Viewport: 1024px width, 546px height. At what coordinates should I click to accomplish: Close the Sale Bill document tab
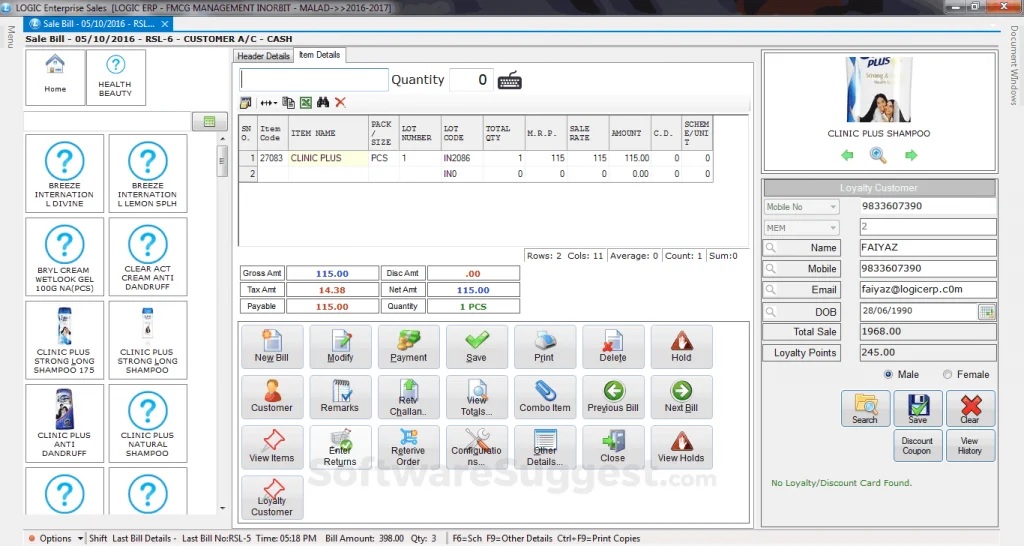pos(165,24)
